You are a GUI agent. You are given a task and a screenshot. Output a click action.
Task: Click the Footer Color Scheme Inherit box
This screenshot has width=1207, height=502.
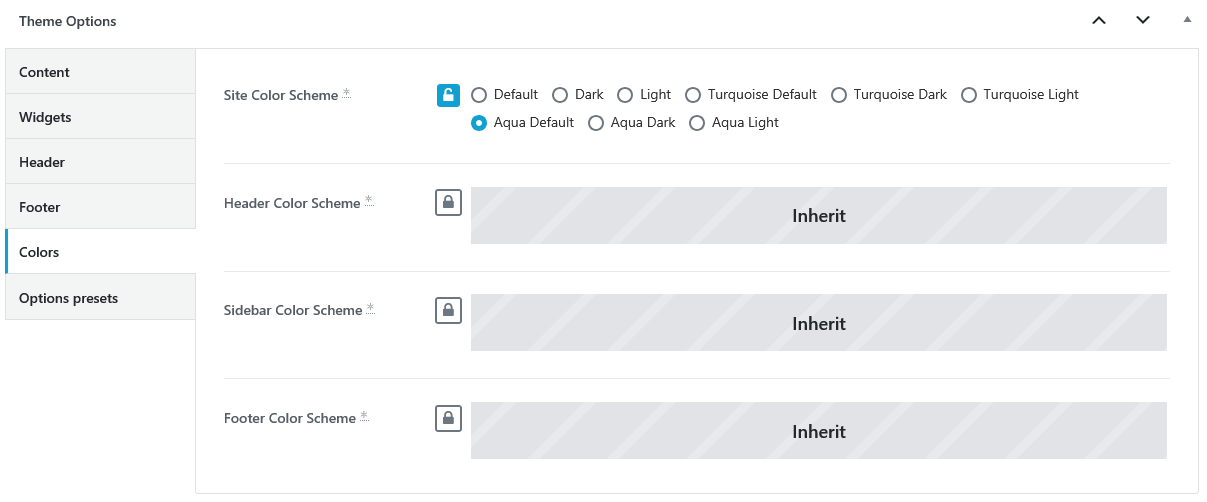click(819, 431)
